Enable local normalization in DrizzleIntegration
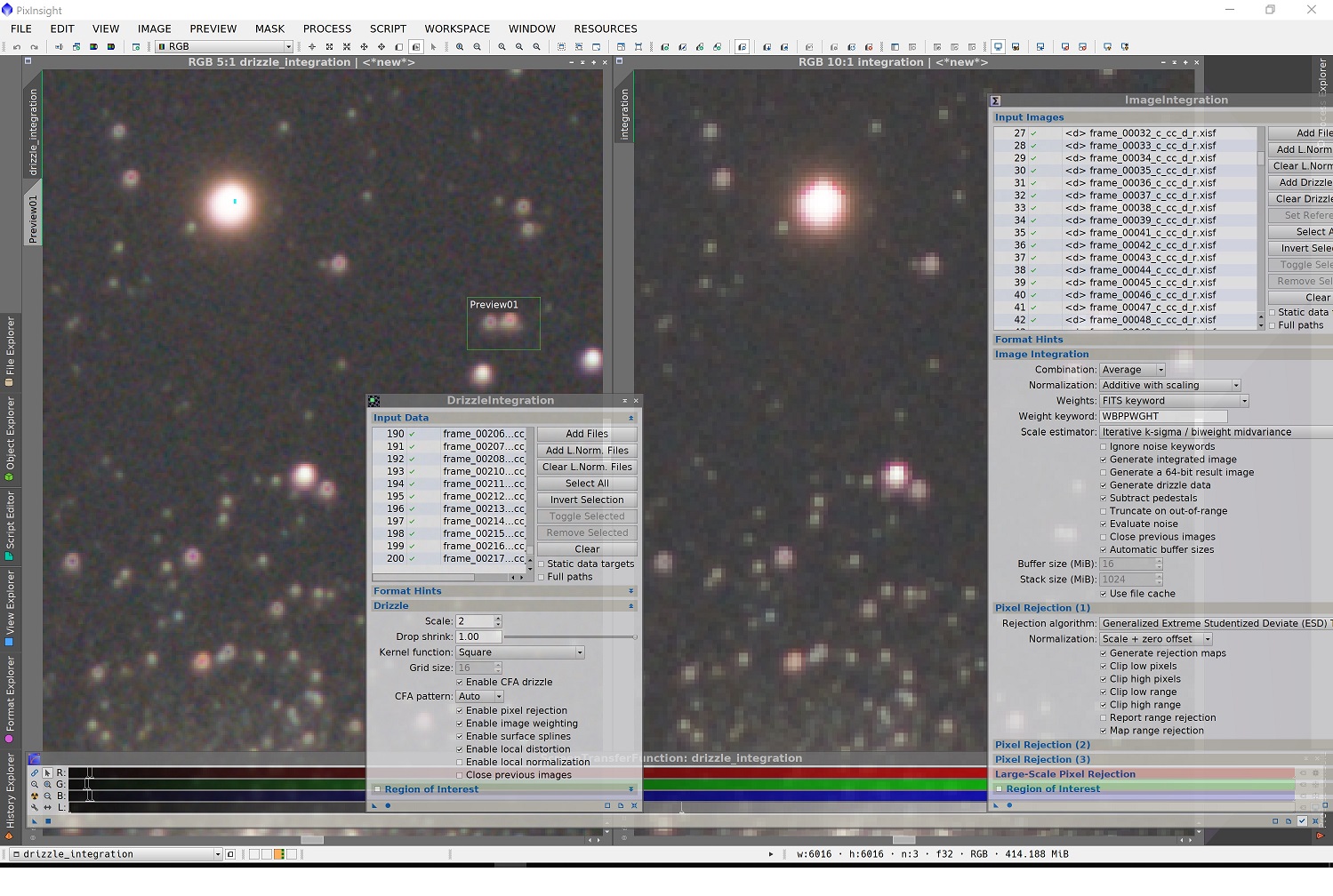Image resolution: width=1333 pixels, height=896 pixels. click(x=460, y=763)
